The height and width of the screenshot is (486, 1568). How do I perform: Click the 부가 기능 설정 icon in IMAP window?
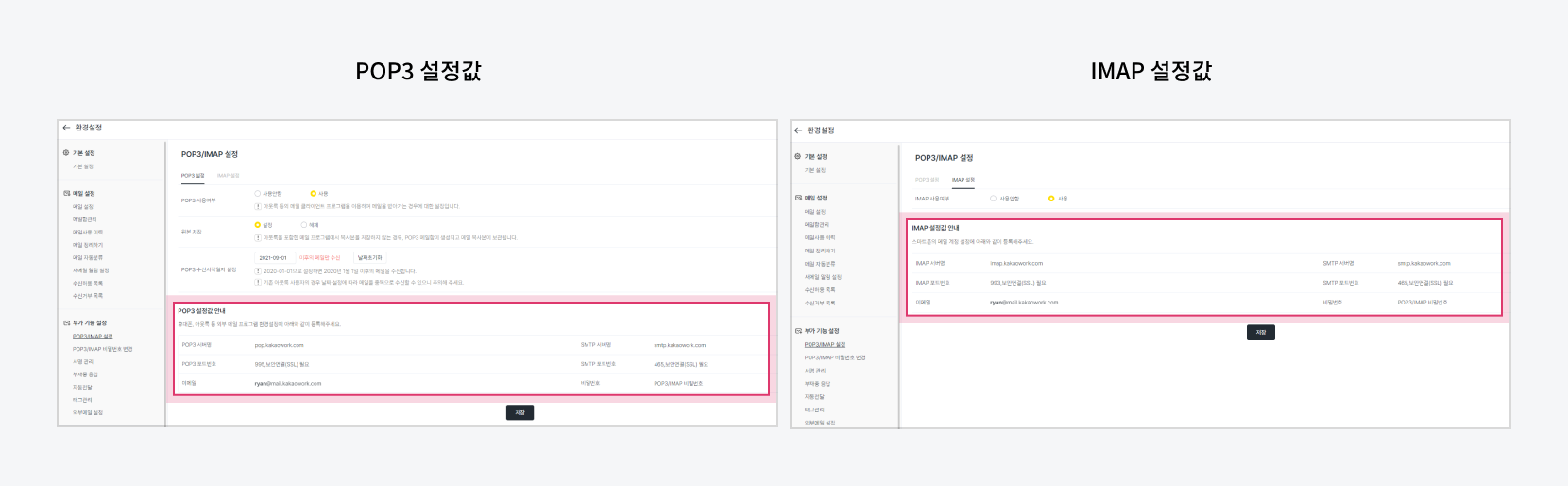coord(798,331)
